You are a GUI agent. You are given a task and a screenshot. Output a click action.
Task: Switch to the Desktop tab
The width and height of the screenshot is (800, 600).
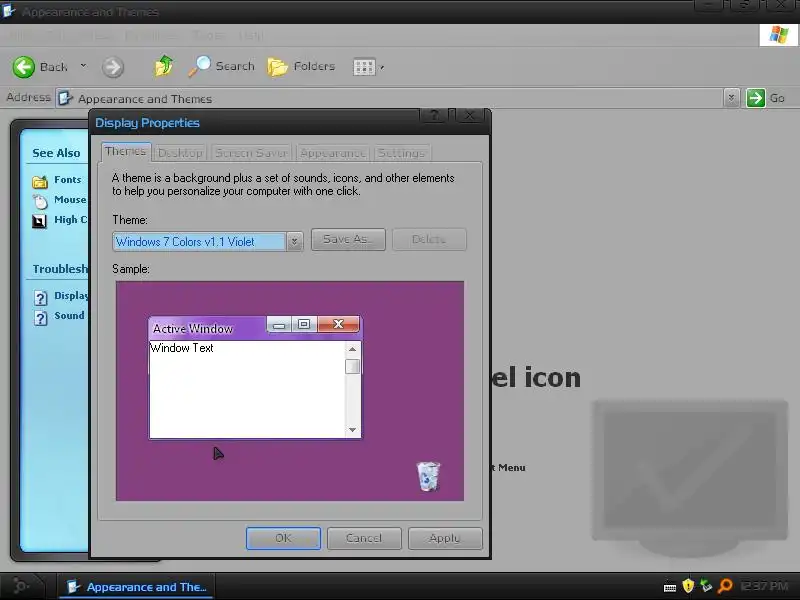pos(180,153)
